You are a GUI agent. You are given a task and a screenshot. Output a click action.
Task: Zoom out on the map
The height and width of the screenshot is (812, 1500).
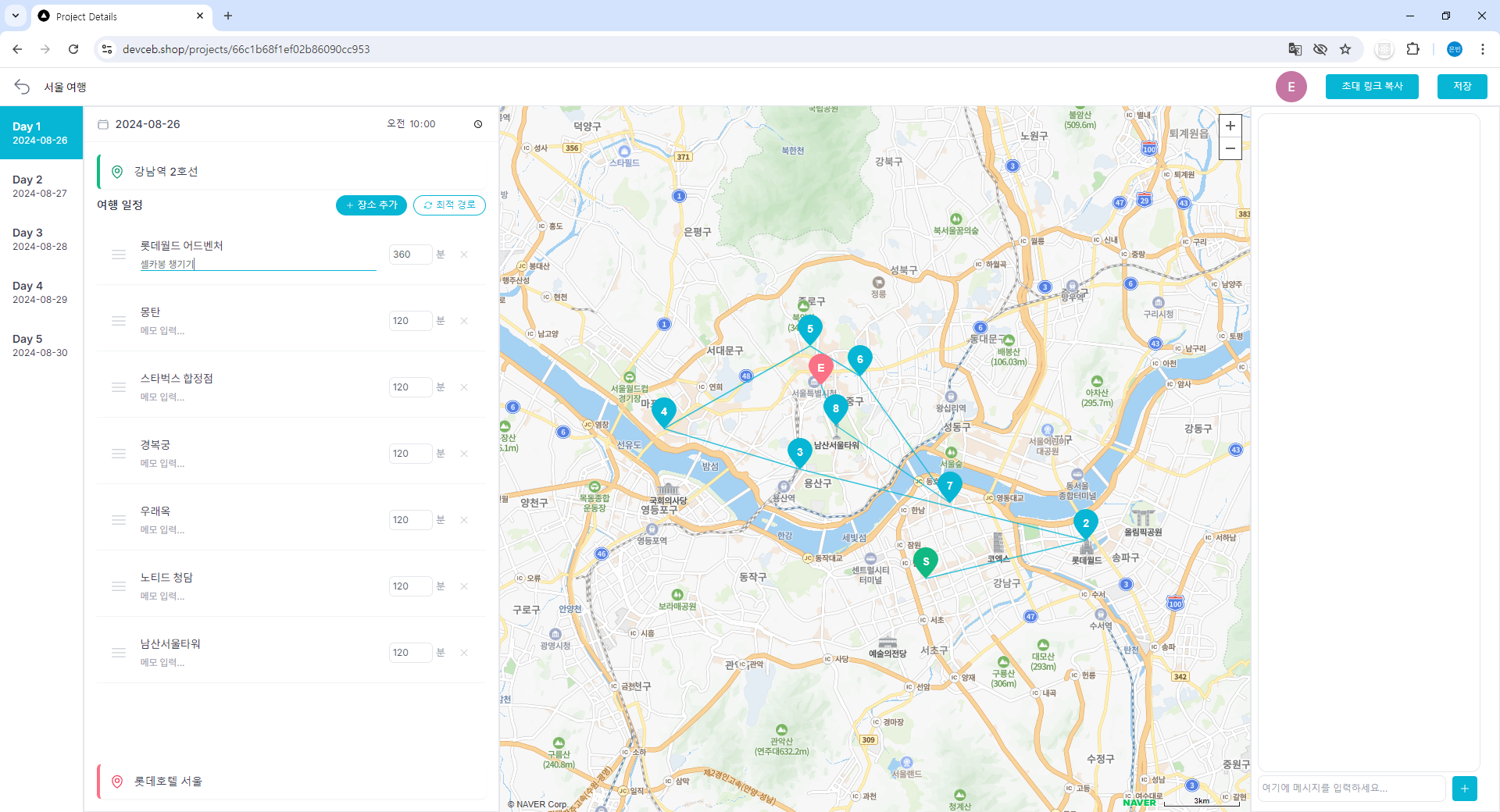[x=1230, y=148]
